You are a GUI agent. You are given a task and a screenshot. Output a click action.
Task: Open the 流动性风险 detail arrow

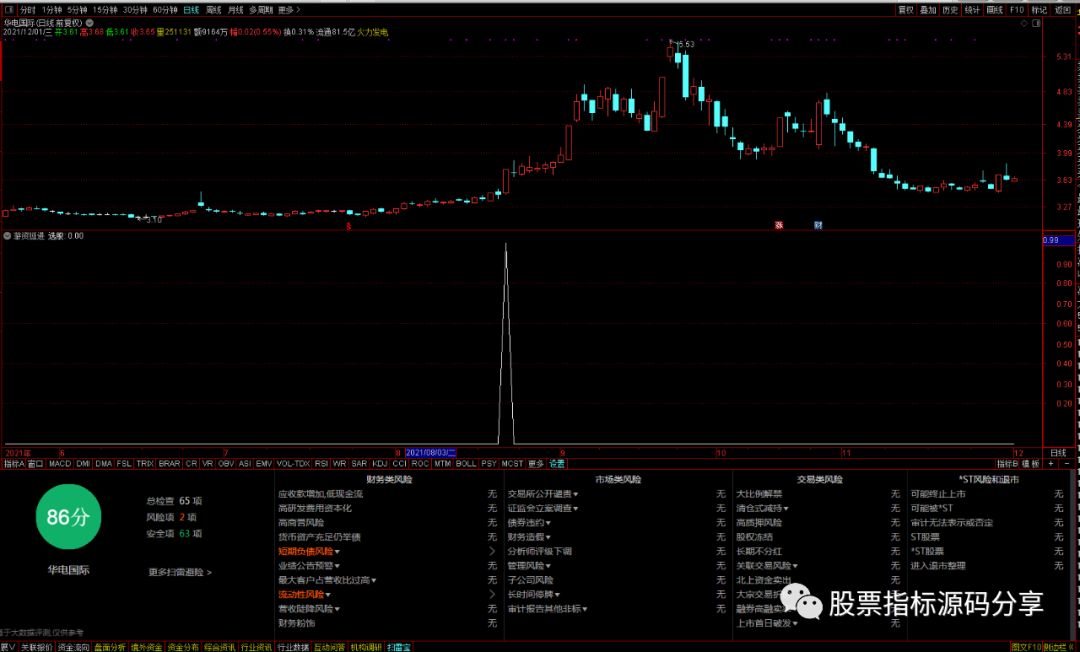(x=492, y=594)
